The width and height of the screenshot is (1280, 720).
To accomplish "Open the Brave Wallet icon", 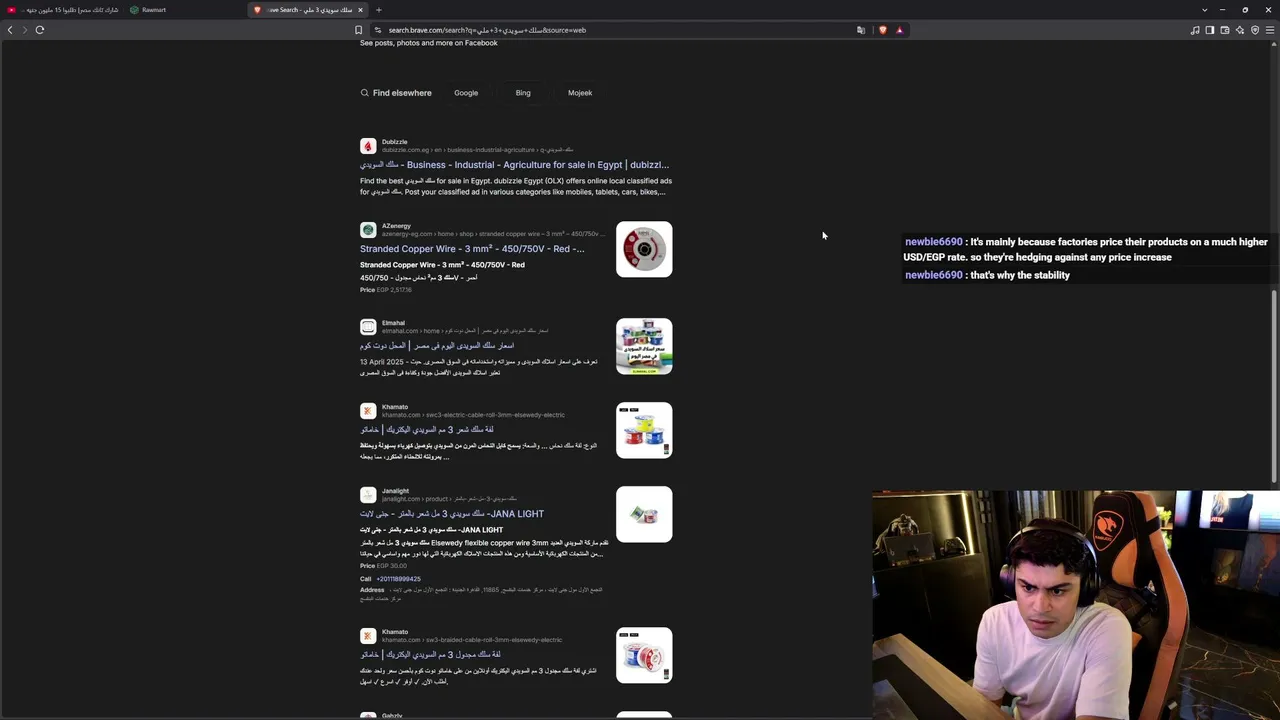I will [1225, 30].
